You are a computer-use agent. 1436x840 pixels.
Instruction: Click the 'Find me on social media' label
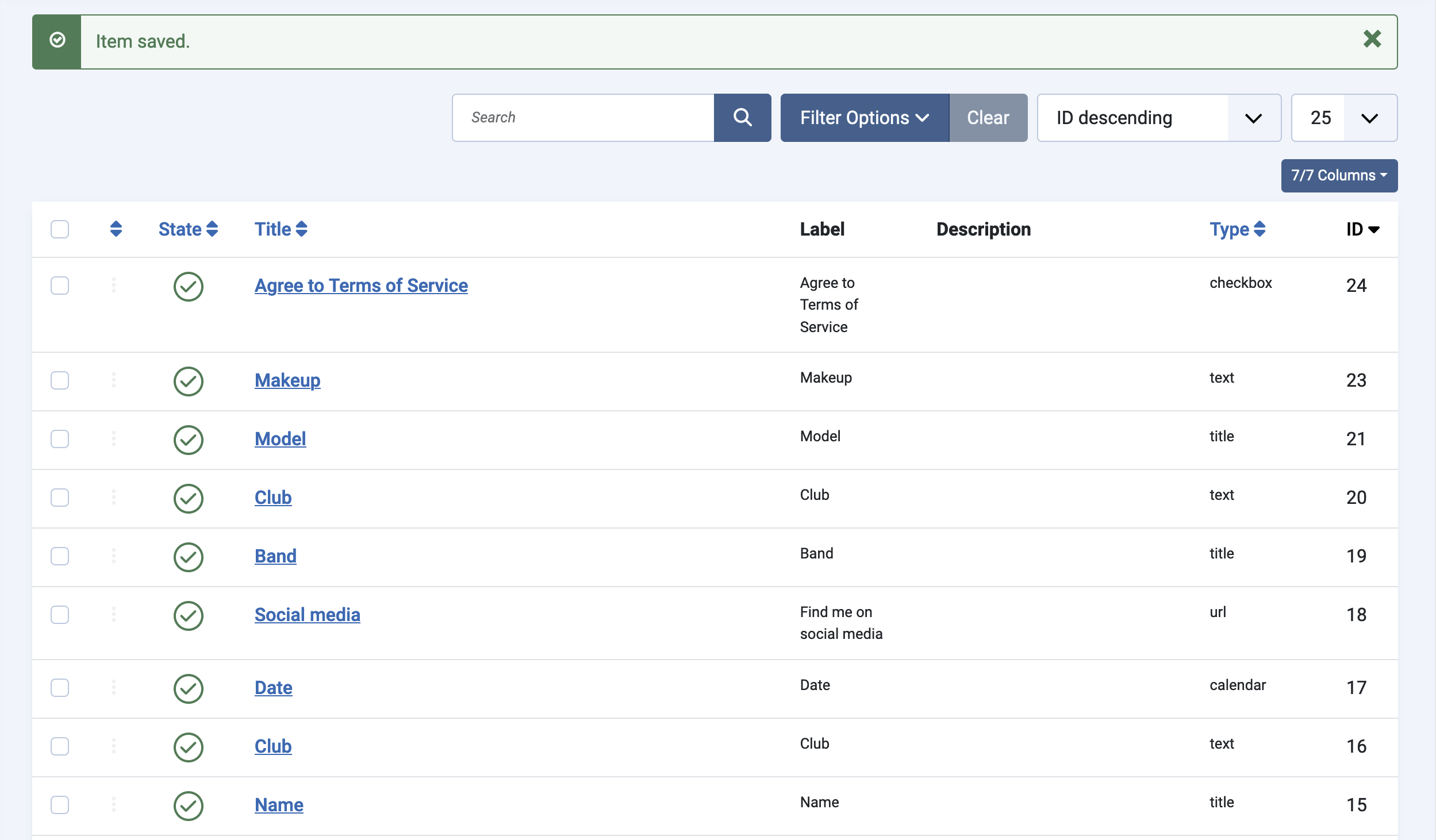click(841, 623)
